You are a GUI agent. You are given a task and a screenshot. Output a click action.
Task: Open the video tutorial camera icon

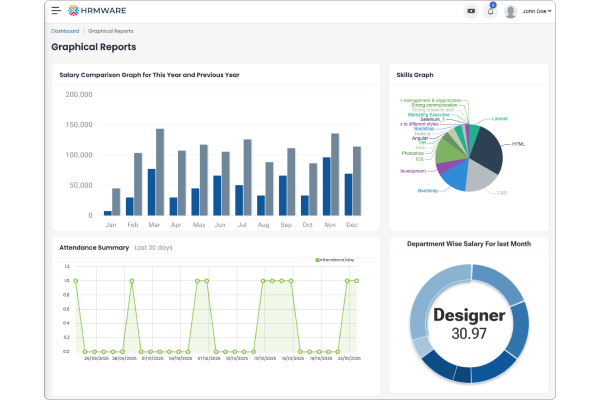coord(471,11)
